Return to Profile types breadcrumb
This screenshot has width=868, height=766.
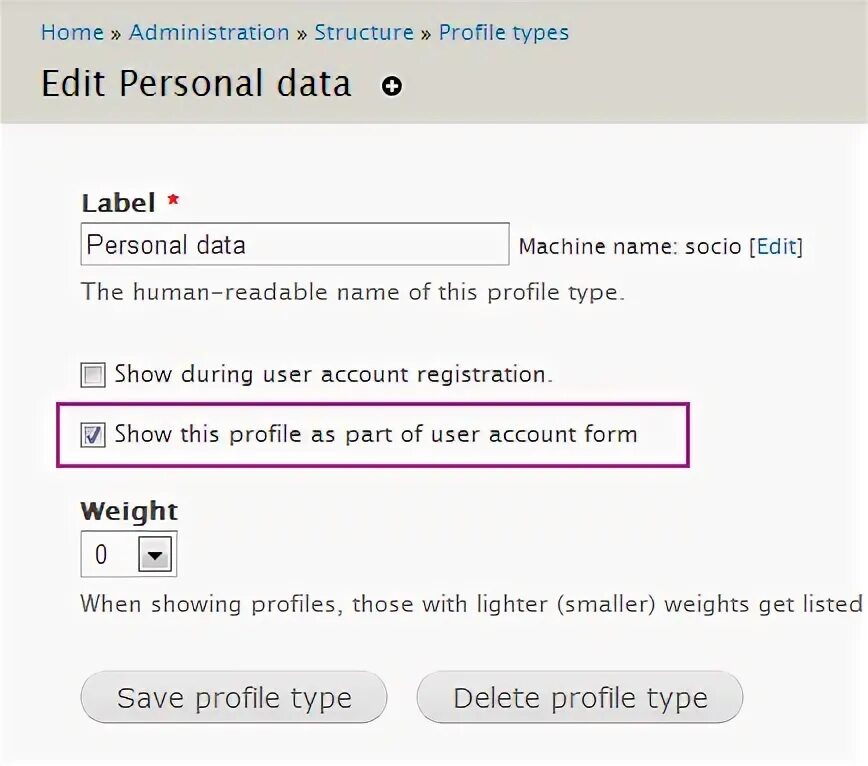pos(504,32)
